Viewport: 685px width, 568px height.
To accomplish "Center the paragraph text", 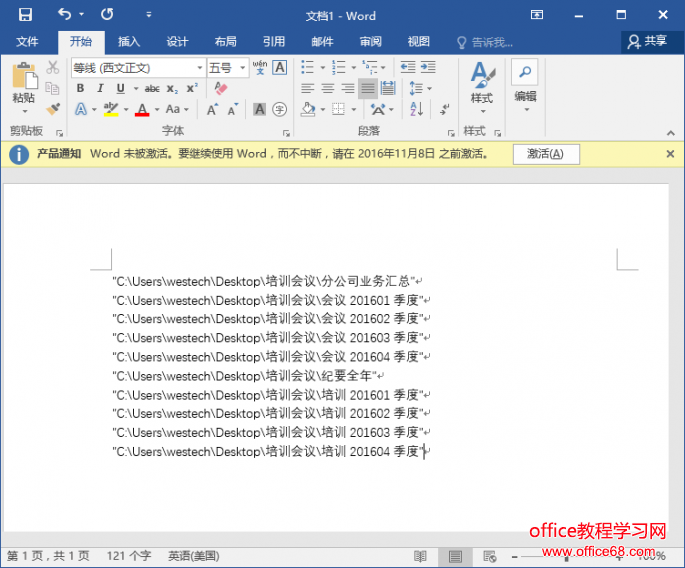I will (x=328, y=88).
